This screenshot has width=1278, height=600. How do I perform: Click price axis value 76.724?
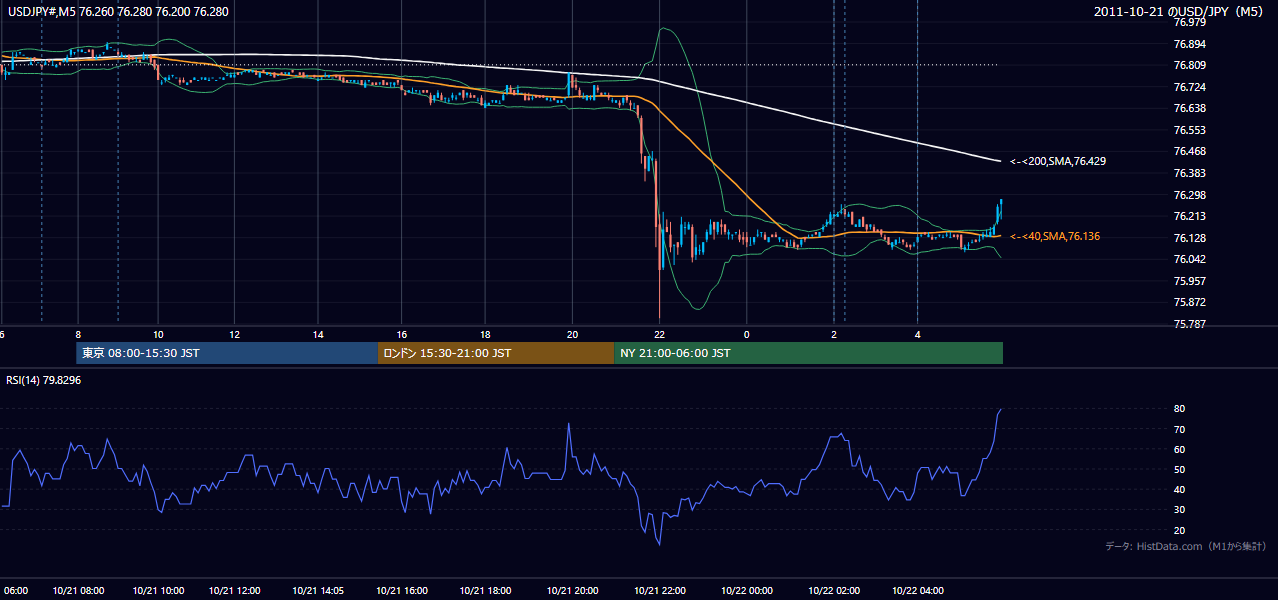(1188, 87)
